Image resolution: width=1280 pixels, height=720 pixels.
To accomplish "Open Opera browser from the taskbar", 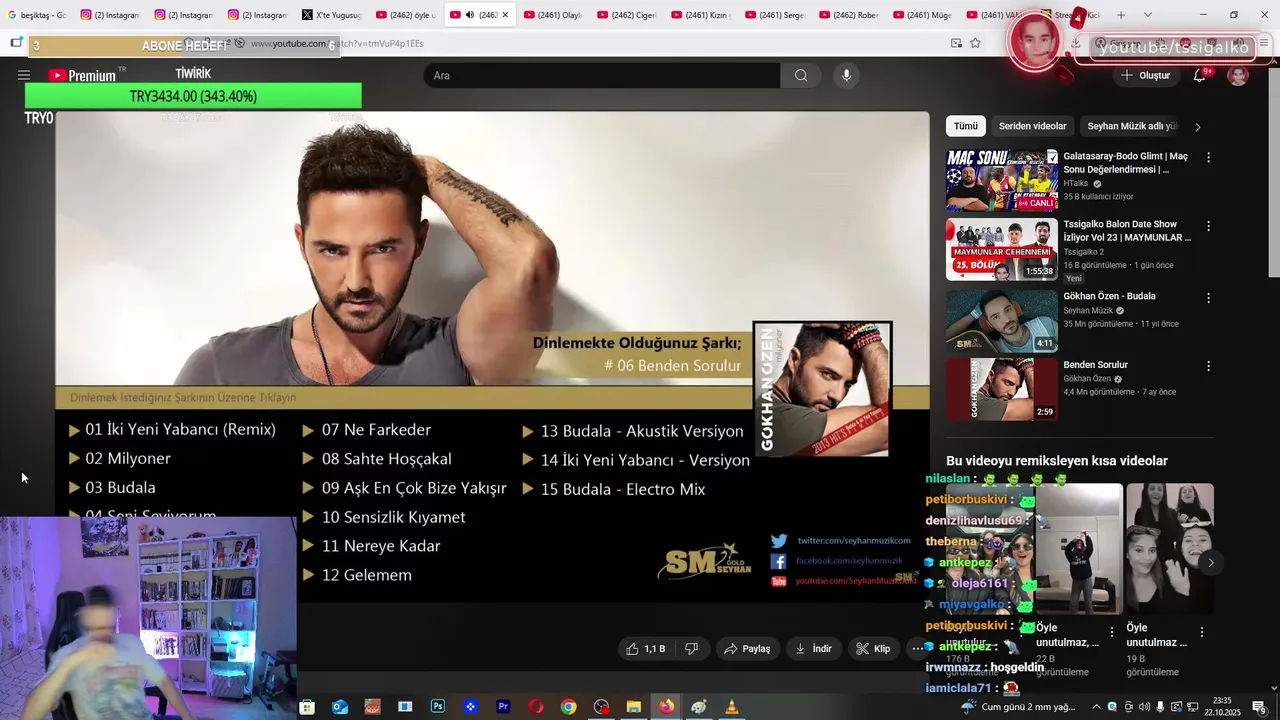I will click(x=536, y=707).
